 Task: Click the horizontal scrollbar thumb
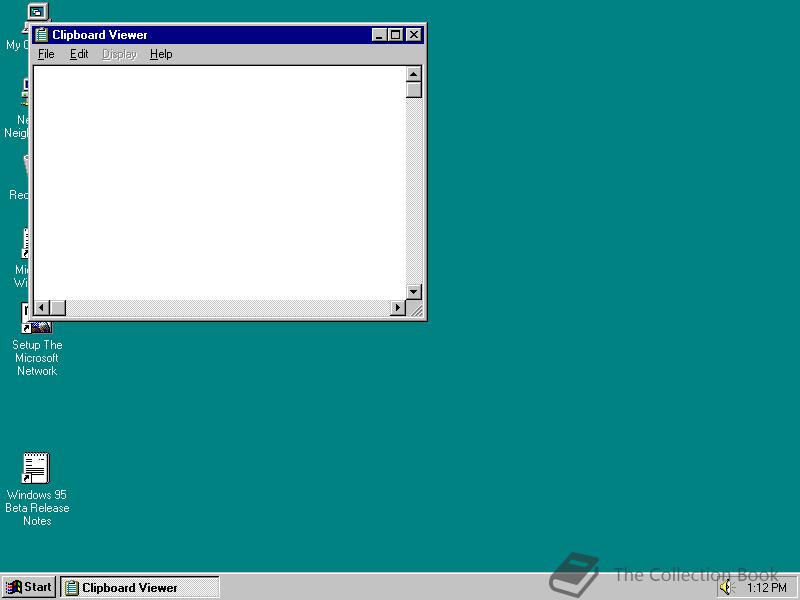pos(58,308)
